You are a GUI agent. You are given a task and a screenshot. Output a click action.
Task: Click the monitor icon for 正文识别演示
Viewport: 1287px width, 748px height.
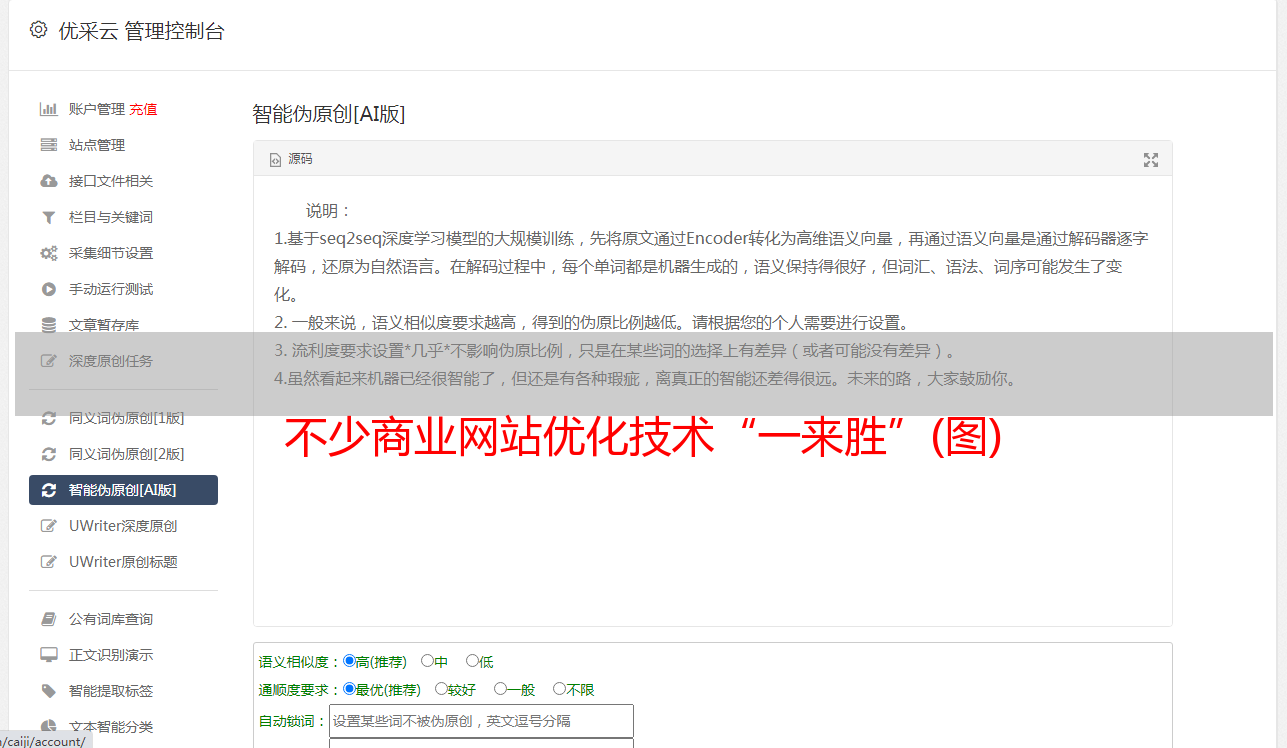point(48,655)
